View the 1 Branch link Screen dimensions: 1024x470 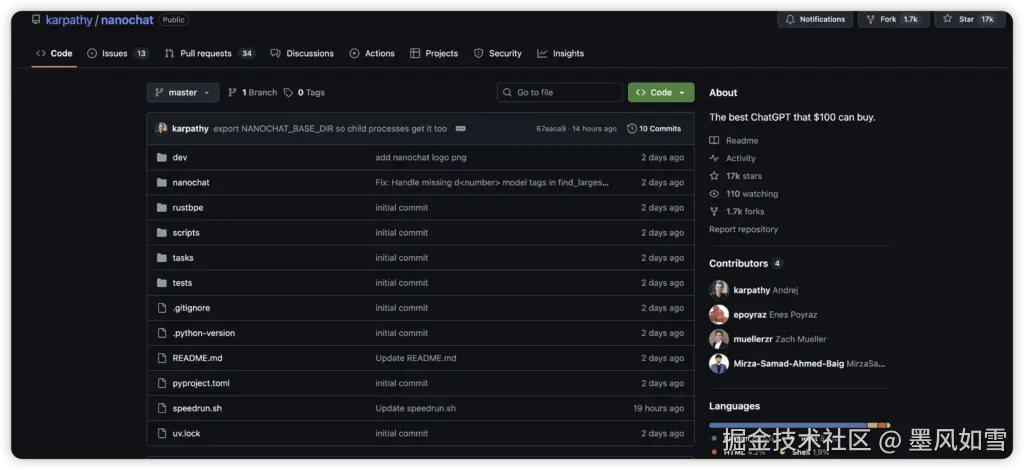tap(252, 93)
